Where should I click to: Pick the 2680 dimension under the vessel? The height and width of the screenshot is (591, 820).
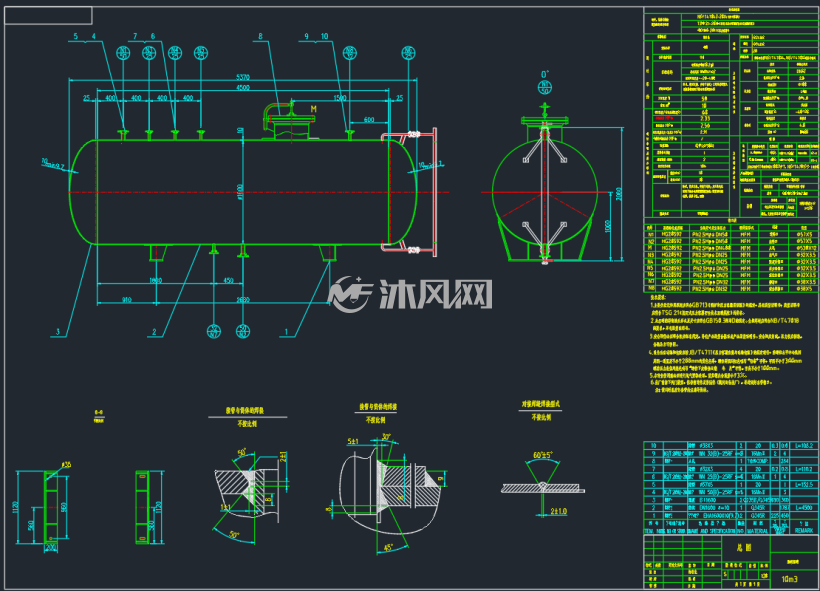[x=243, y=300]
